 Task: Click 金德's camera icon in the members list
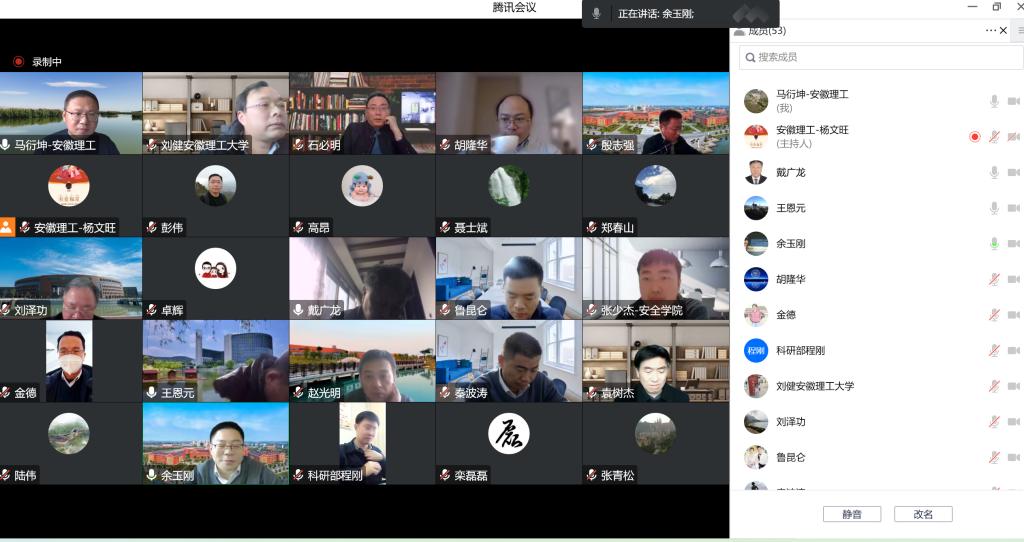pos(1014,315)
